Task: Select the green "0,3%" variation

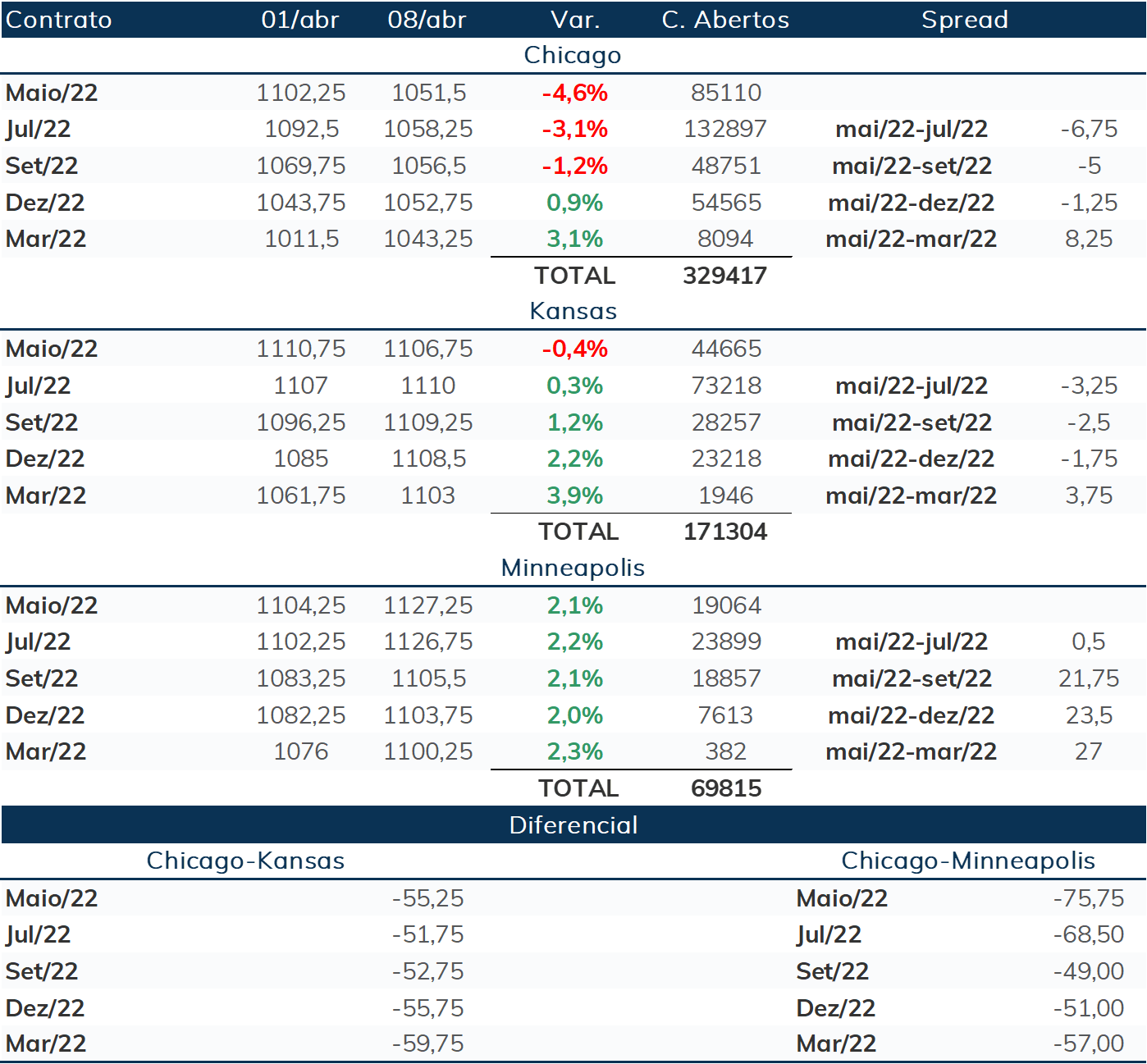Action: click(x=575, y=386)
